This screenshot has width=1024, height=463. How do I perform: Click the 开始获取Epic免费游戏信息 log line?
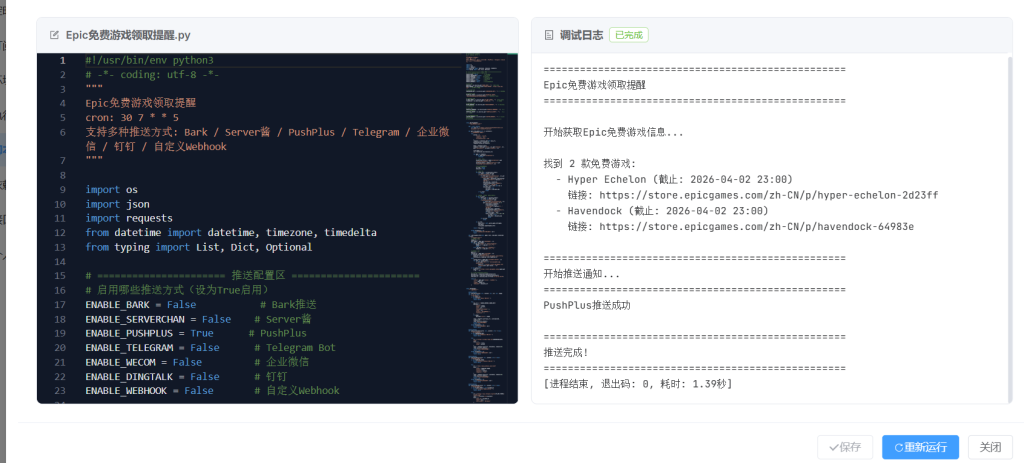[x=614, y=133]
